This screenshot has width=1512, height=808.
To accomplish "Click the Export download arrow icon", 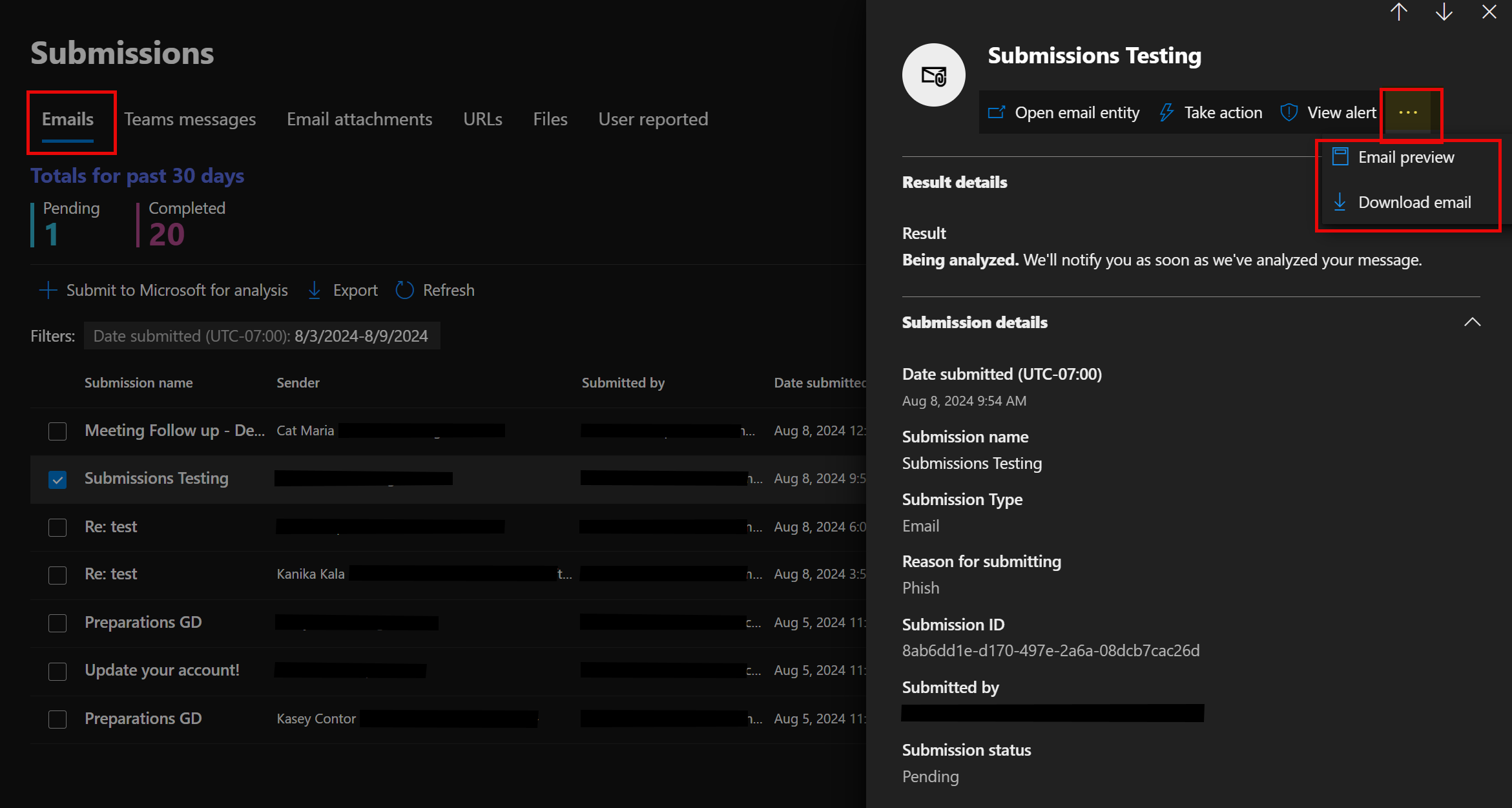I will [319, 291].
